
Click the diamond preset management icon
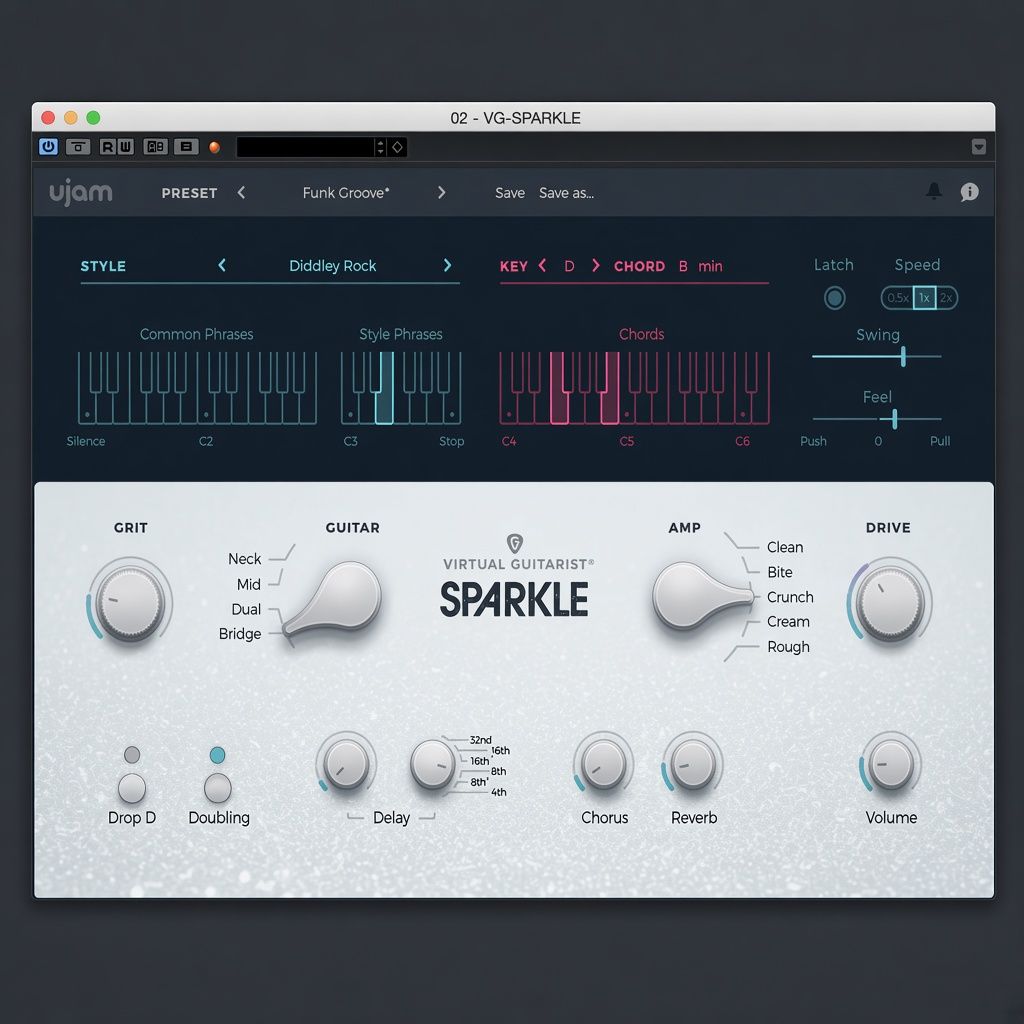(397, 147)
